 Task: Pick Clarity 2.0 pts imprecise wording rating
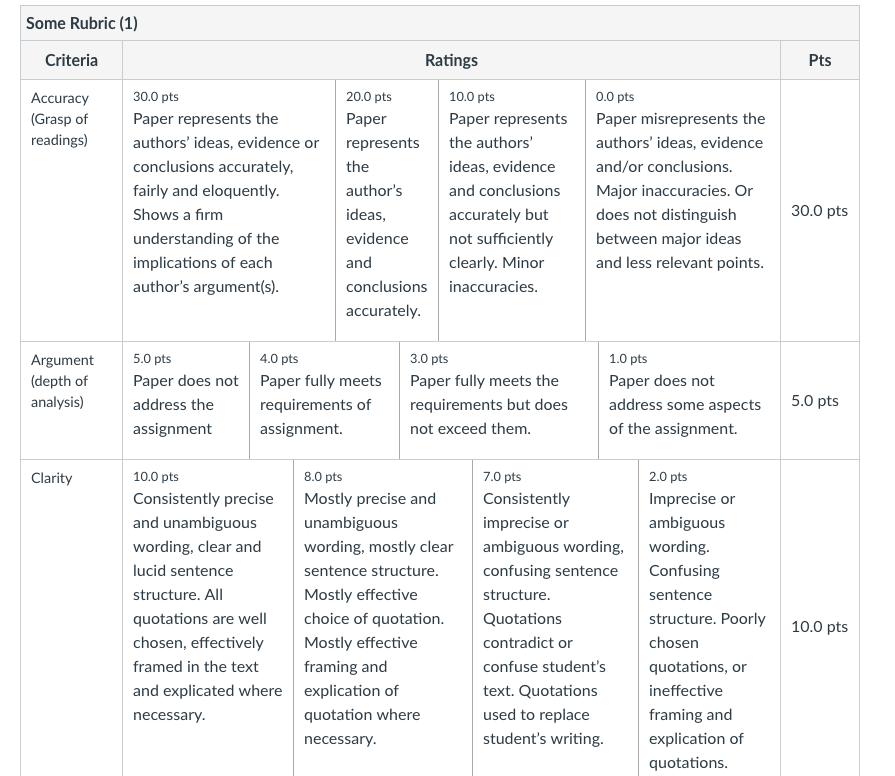[x=709, y=618]
